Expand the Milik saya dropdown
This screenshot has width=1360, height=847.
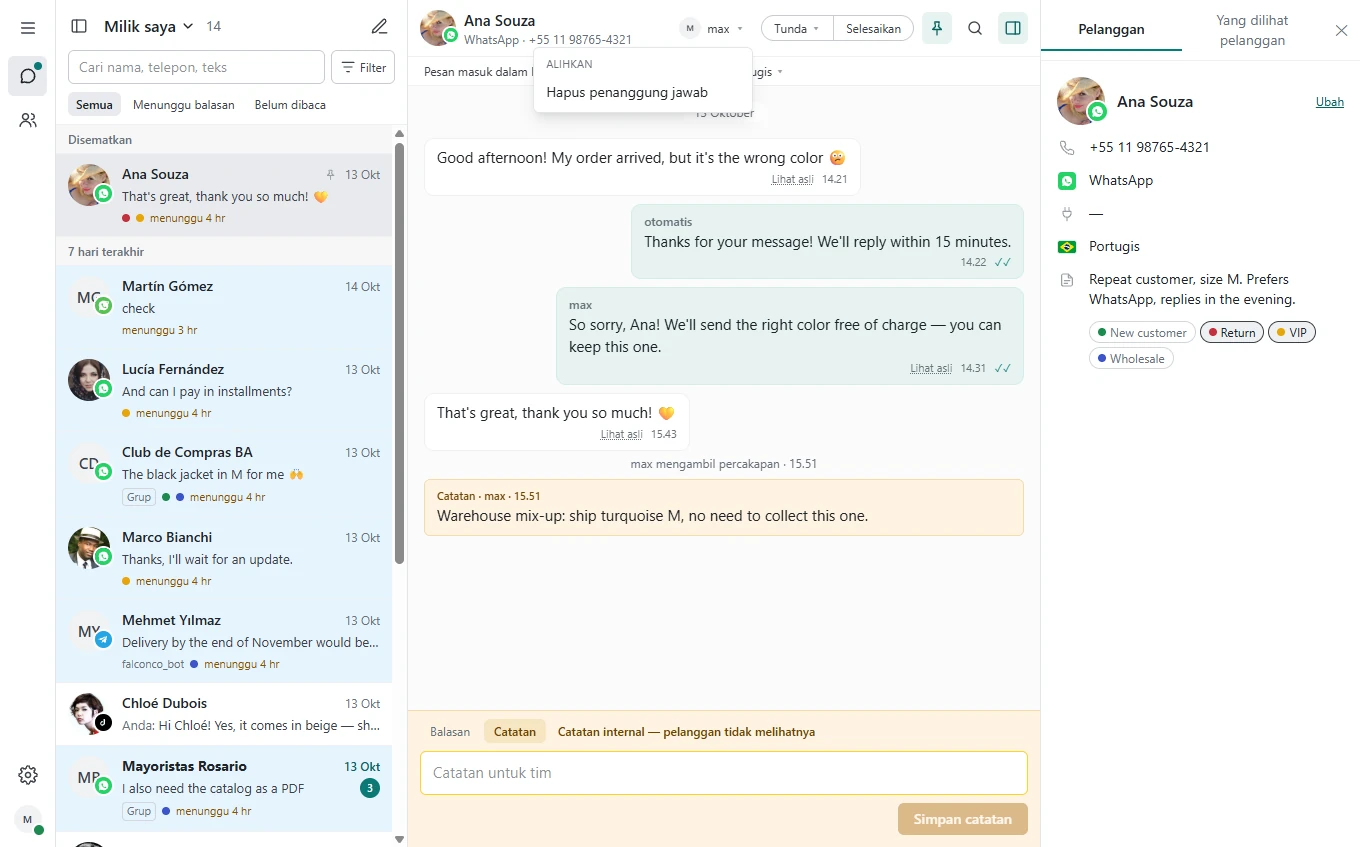click(149, 27)
